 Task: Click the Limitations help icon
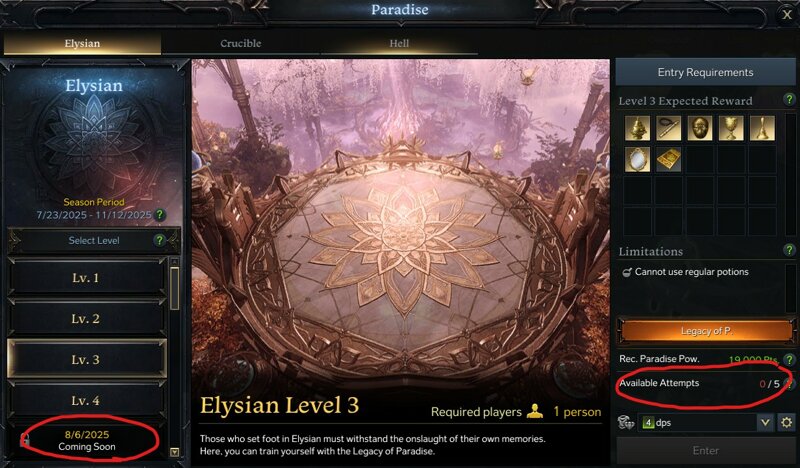[789, 250]
